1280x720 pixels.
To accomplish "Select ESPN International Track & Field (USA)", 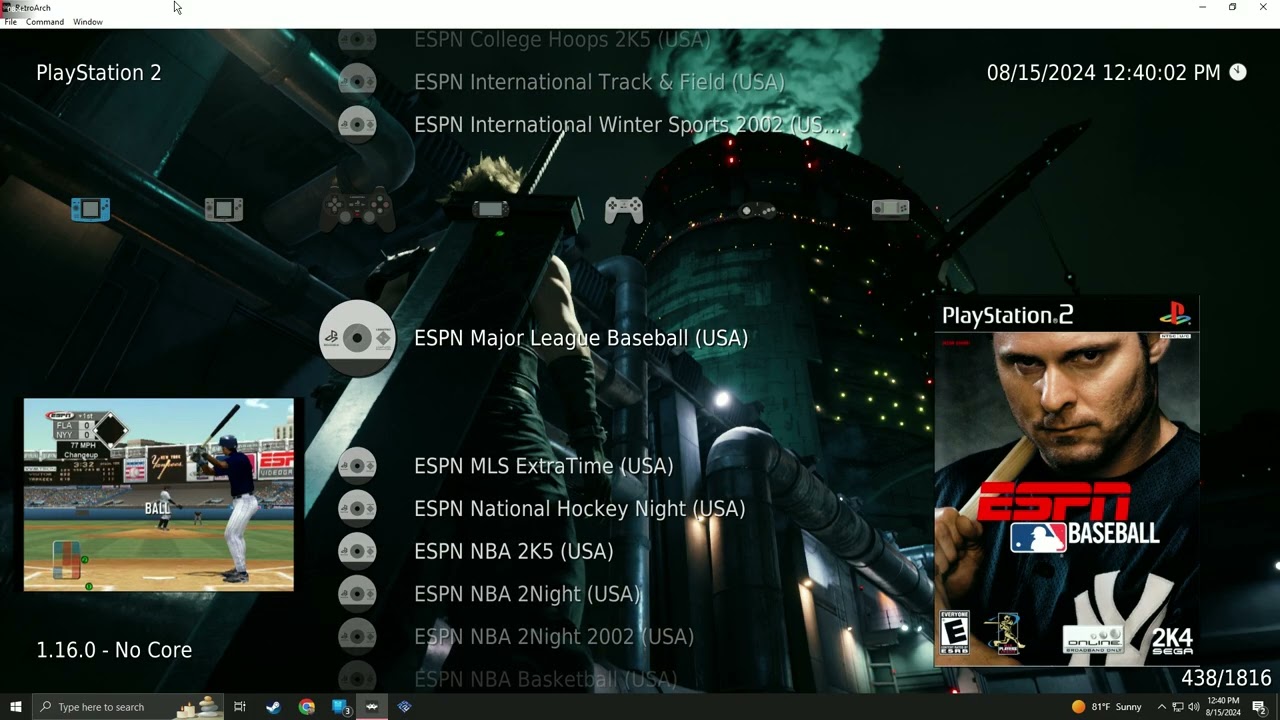I will 599,82.
